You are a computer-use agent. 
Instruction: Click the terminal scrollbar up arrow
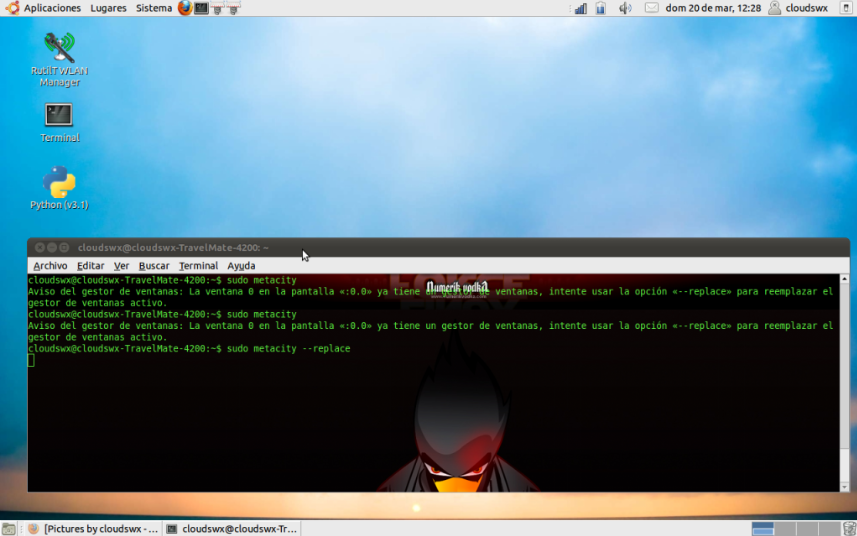pyautogui.click(x=844, y=279)
